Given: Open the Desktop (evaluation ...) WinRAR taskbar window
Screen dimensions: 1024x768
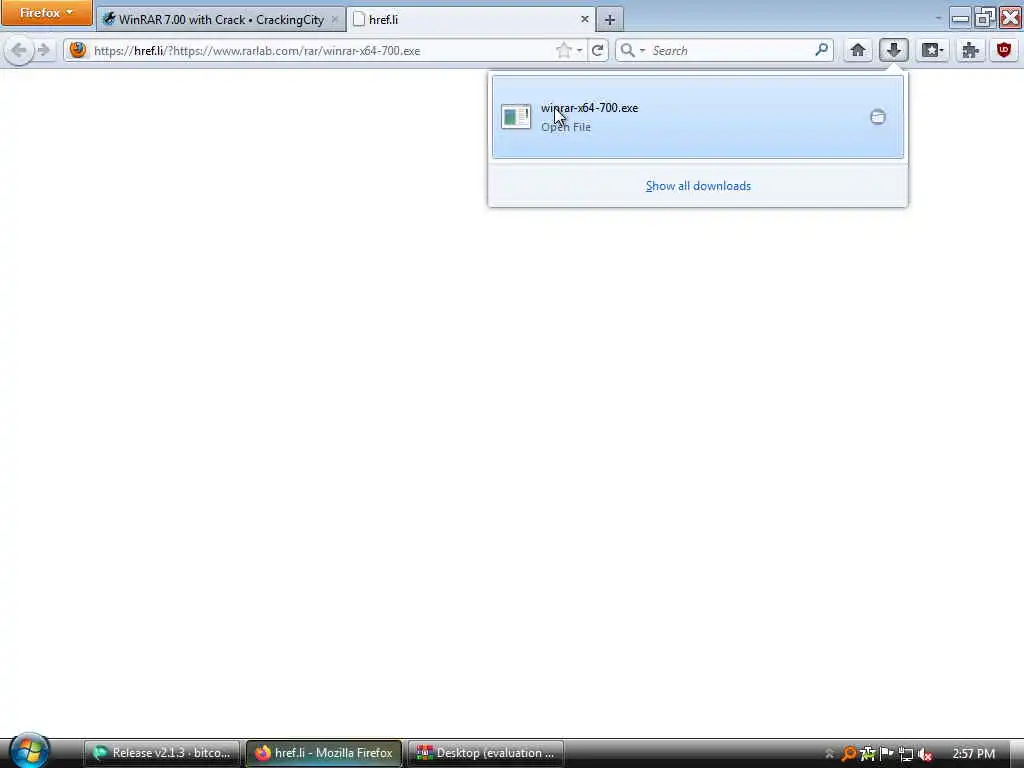Looking at the screenshot, I should coord(486,753).
